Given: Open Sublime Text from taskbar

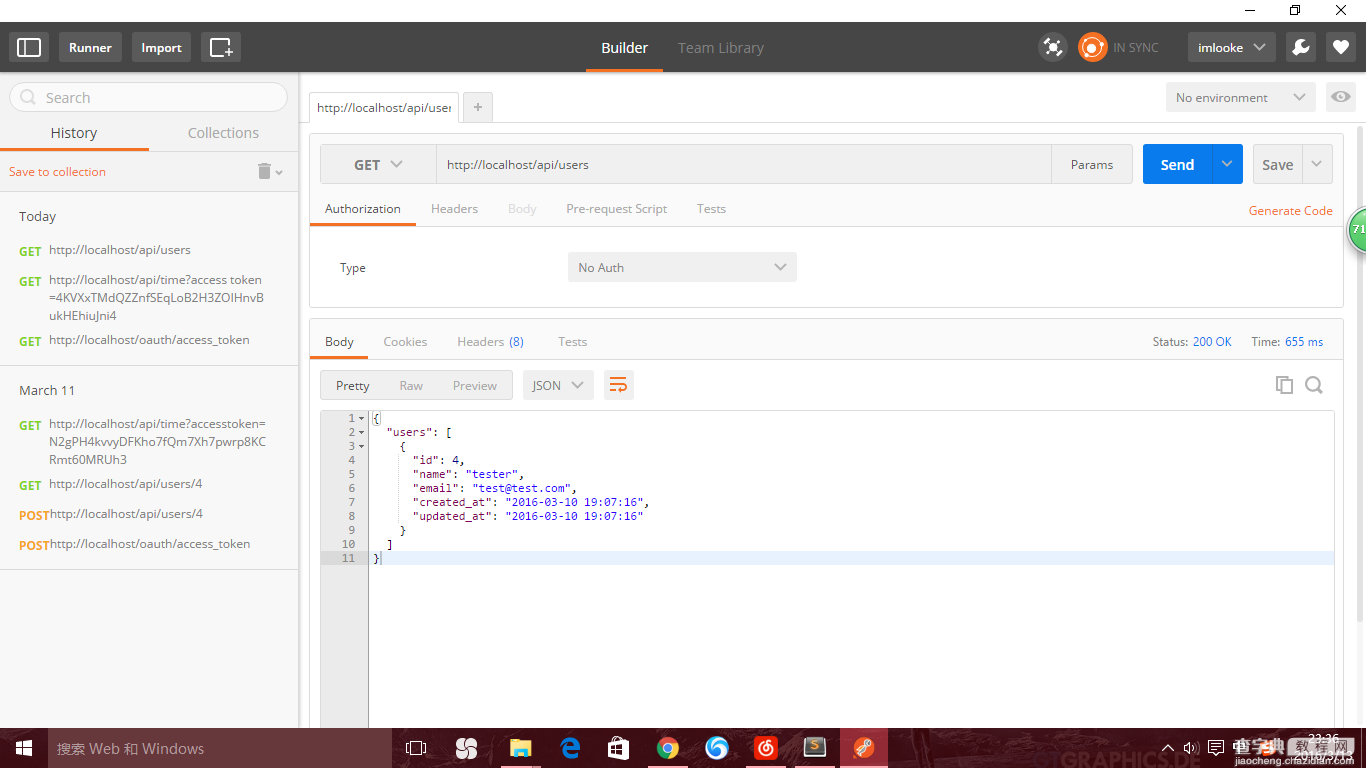Looking at the screenshot, I should (x=815, y=748).
